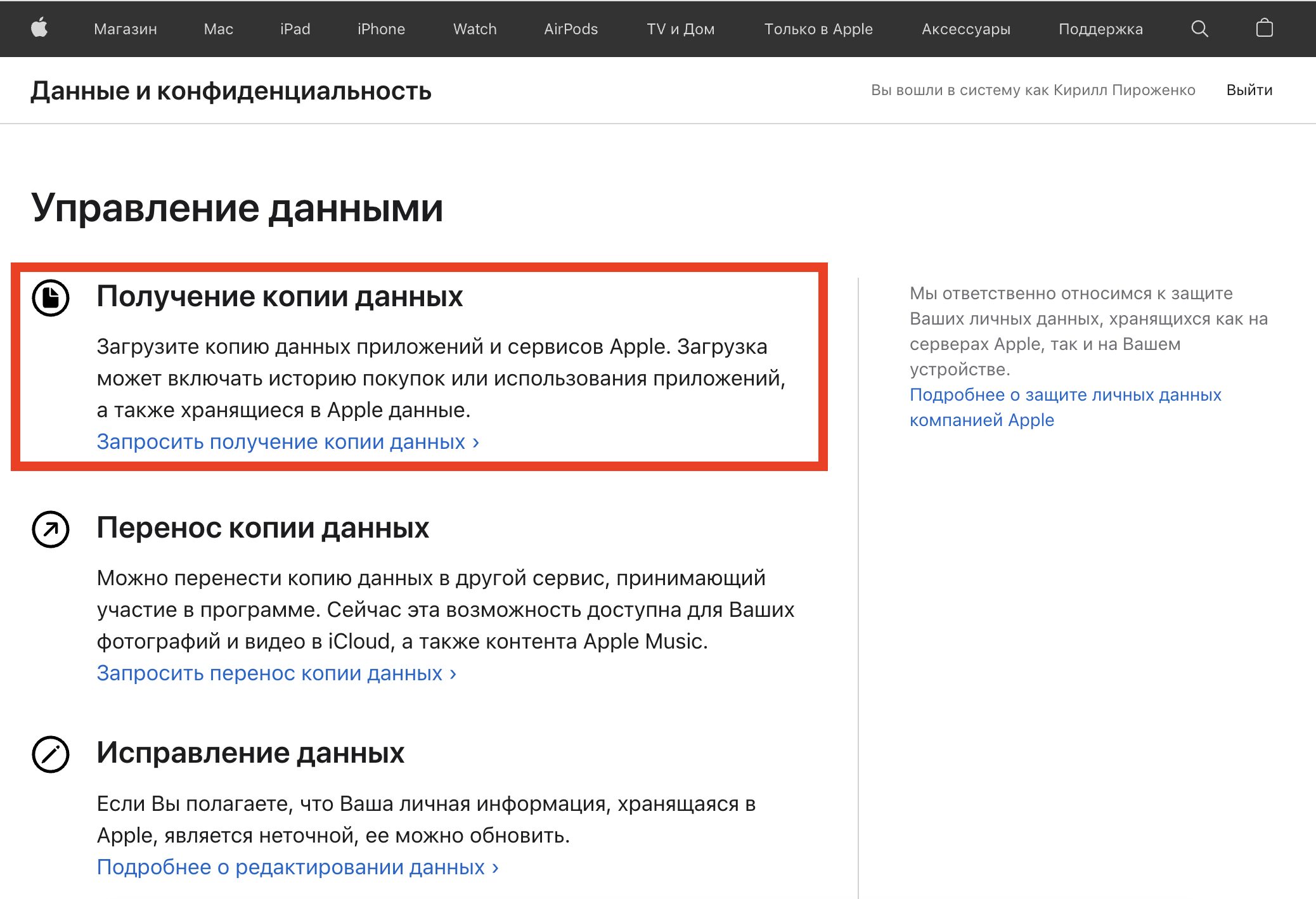
Task: Click the pencil icon next to Исправление данных
Action: [51, 754]
